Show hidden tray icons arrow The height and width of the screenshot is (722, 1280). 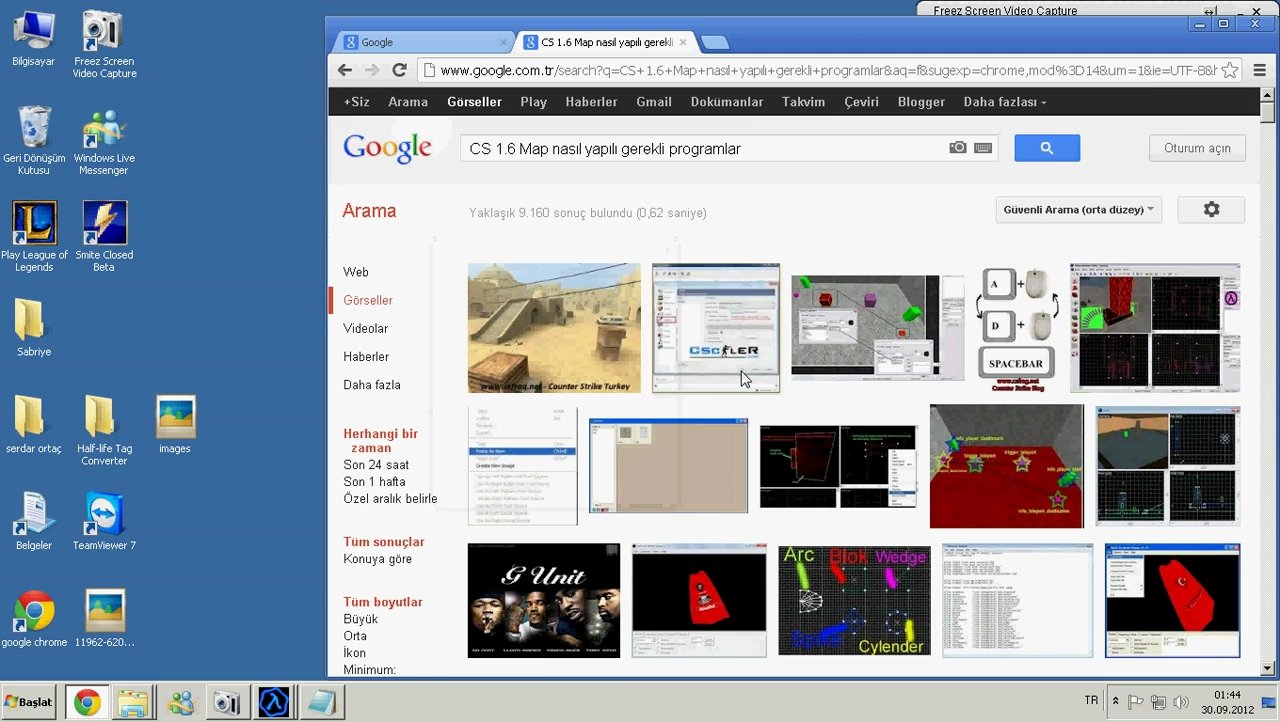[1116, 702]
